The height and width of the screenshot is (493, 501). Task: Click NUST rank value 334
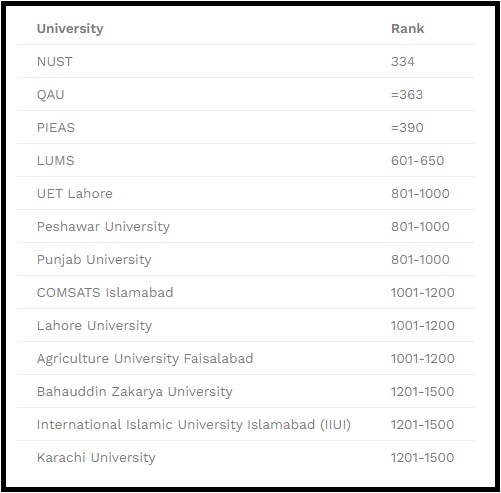403,62
